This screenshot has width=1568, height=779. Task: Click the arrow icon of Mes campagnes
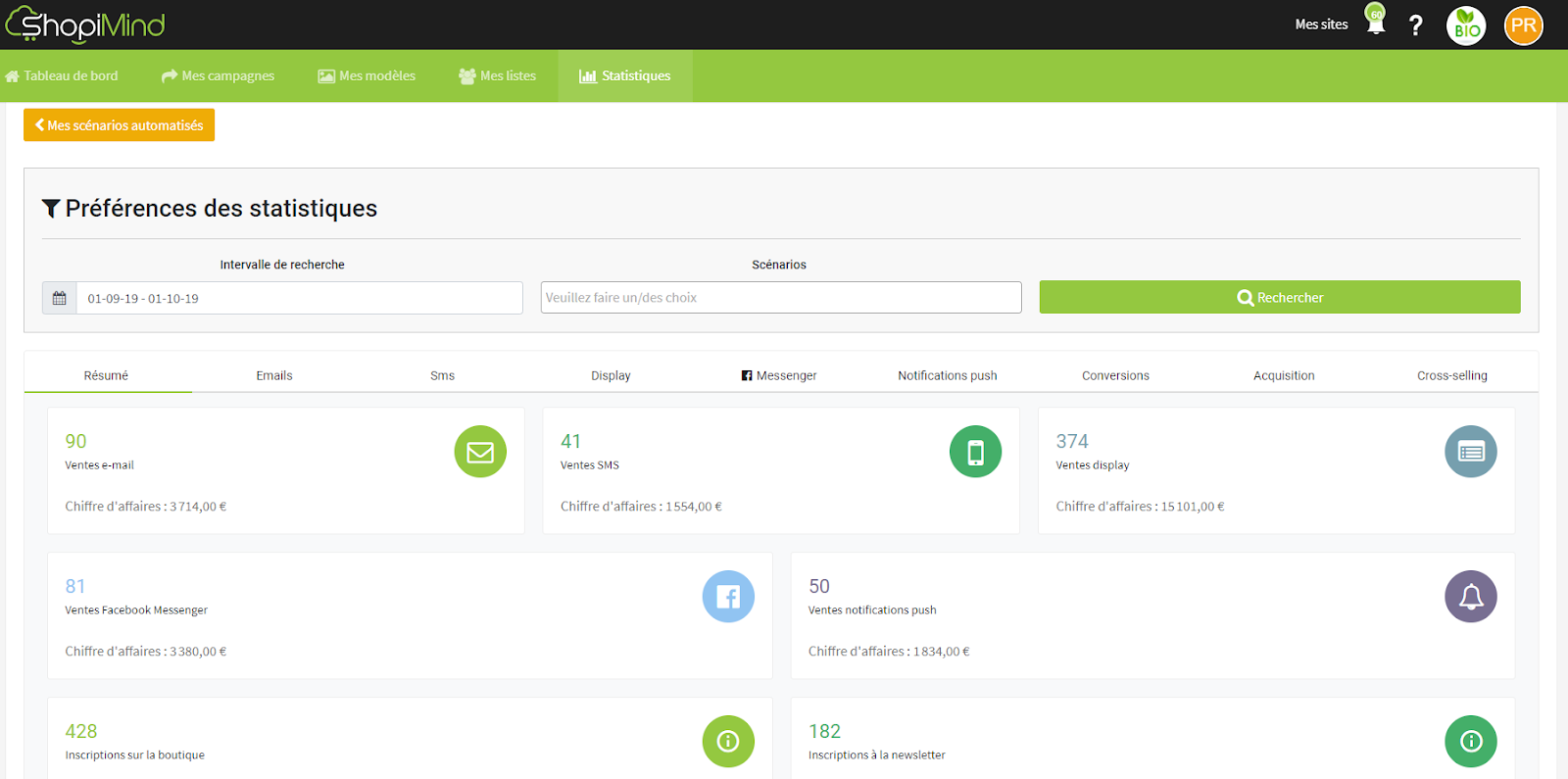click(x=170, y=75)
